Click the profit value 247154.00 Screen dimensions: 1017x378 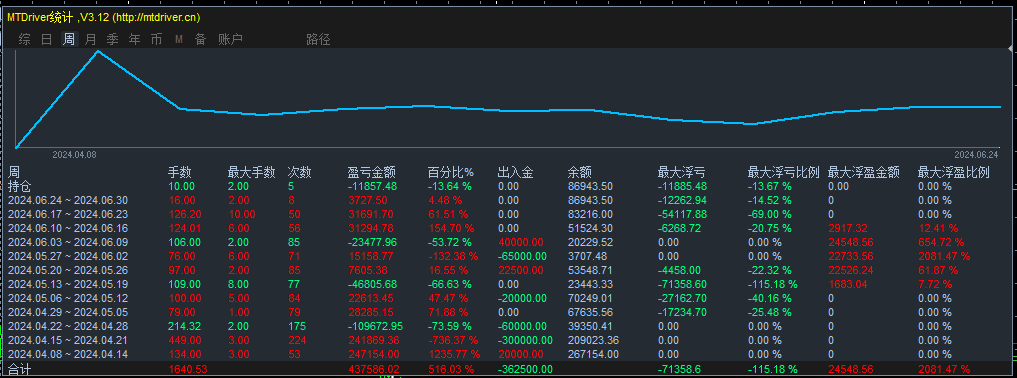[373, 354]
